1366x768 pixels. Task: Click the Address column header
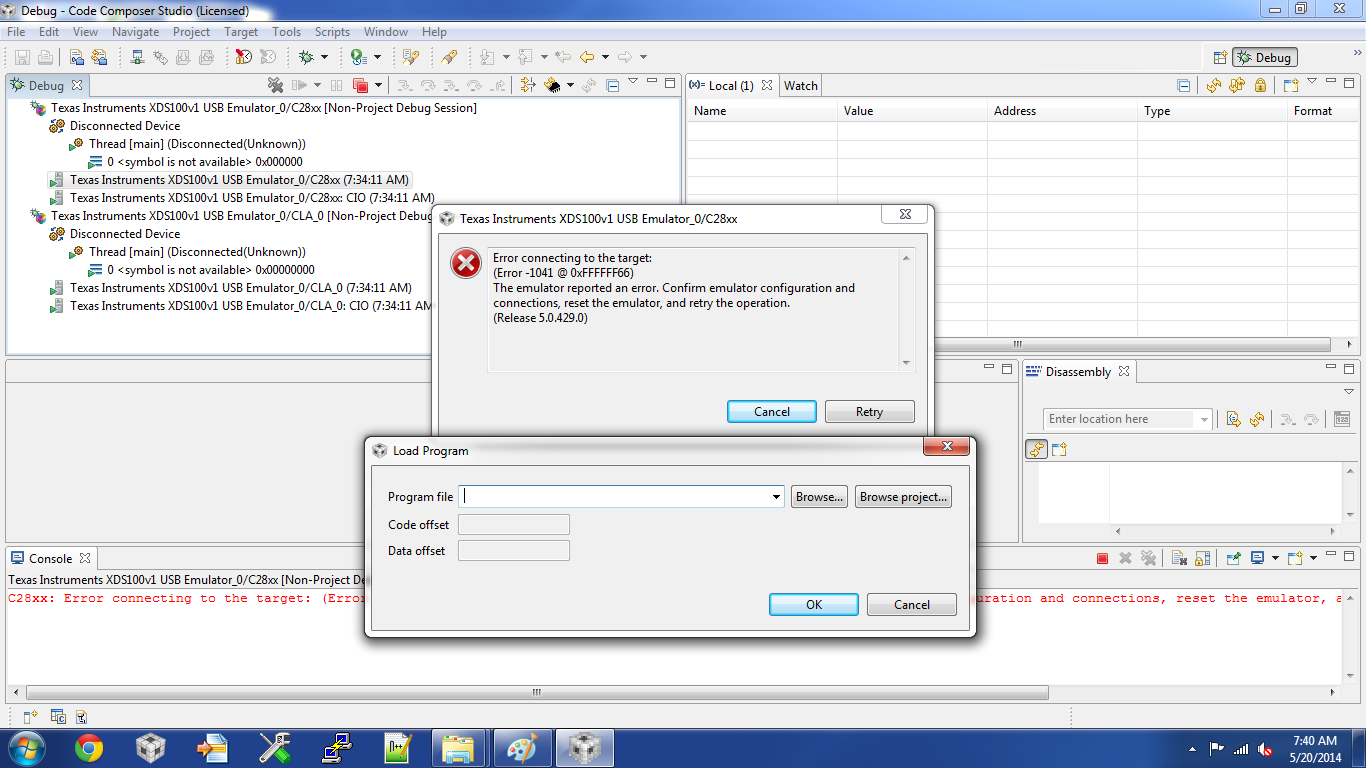coord(1062,111)
